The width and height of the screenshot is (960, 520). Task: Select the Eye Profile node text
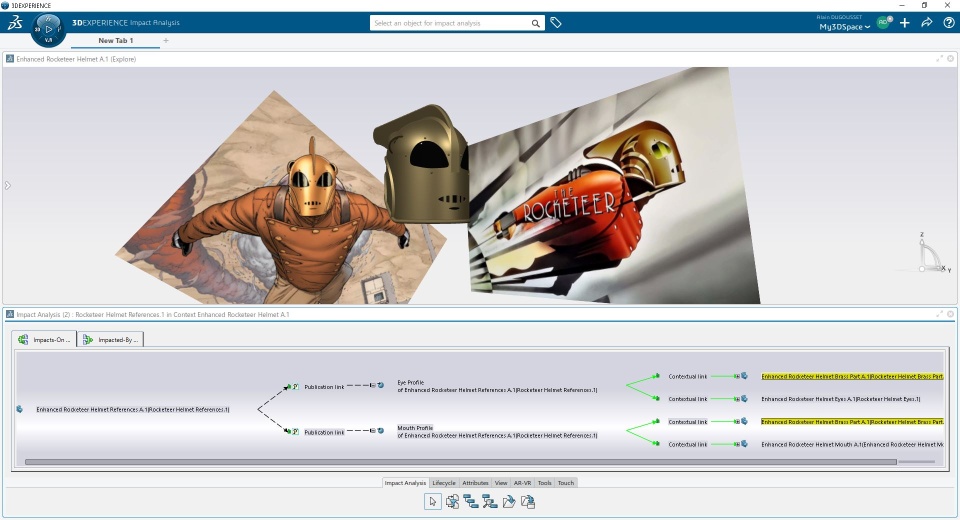(497, 386)
